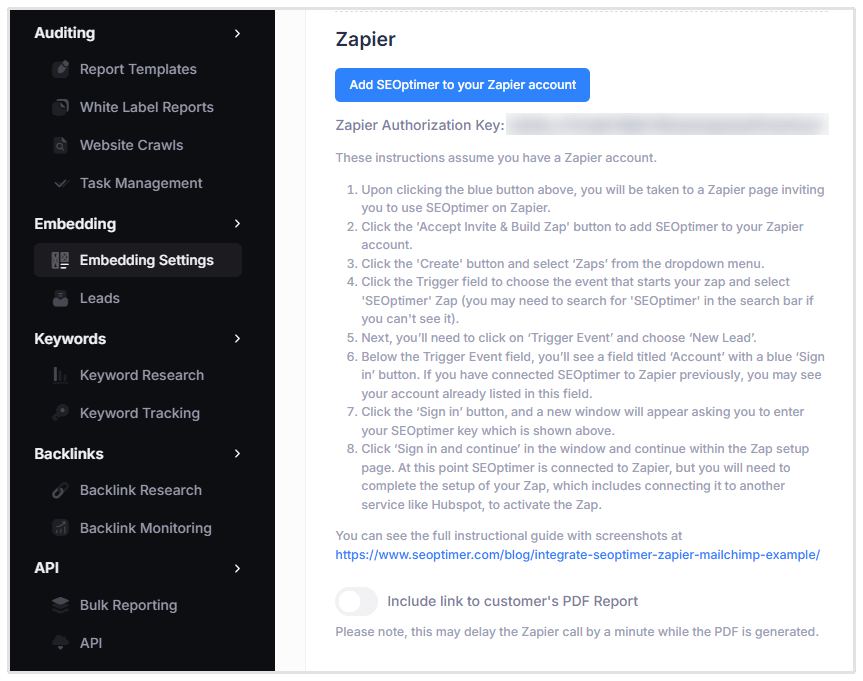The width and height of the screenshot is (863, 681).
Task: Select the Task Management checkmark icon
Action: (61, 183)
